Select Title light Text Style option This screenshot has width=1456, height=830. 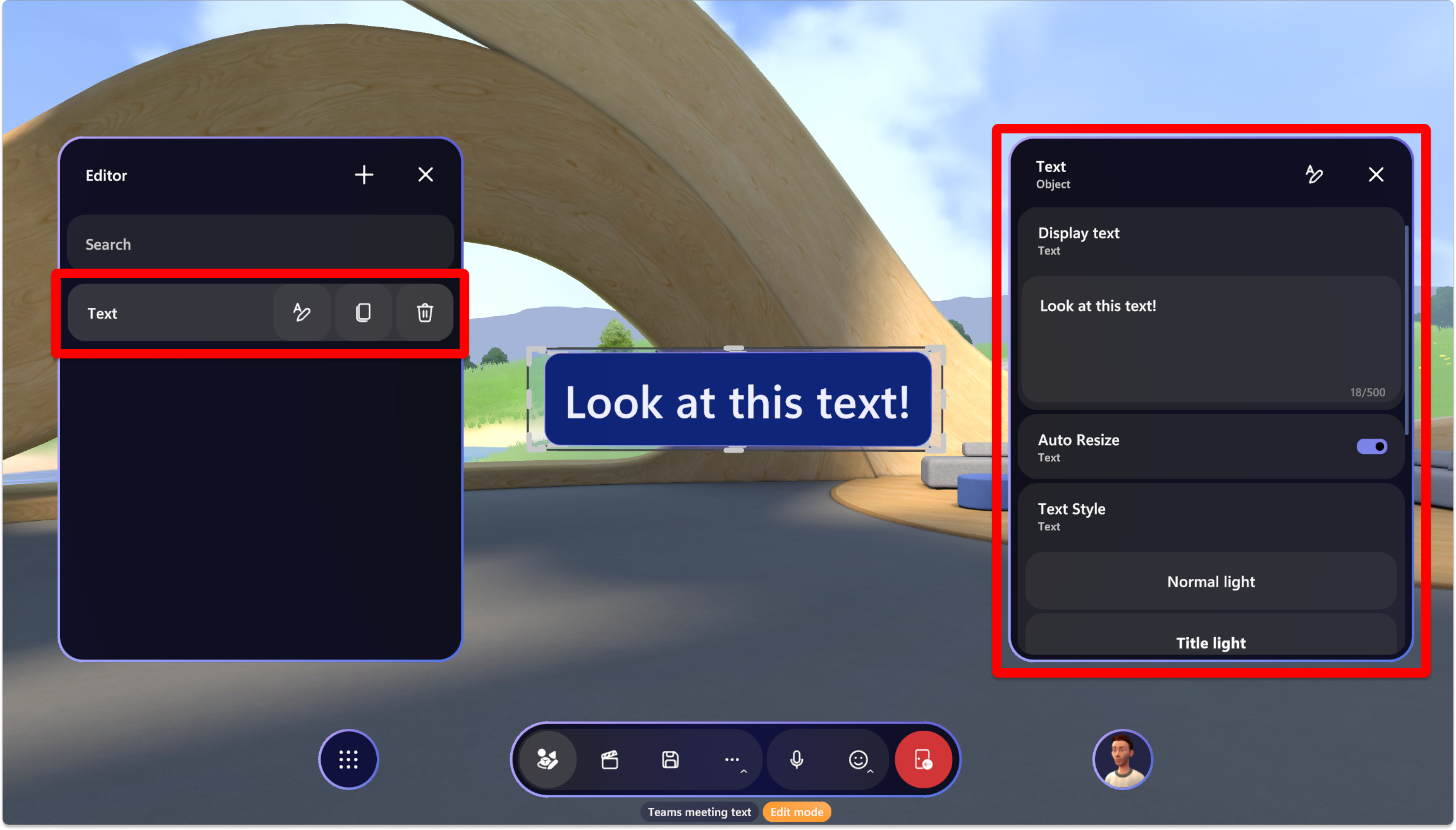pyautogui.click(x=1210, y=642)
